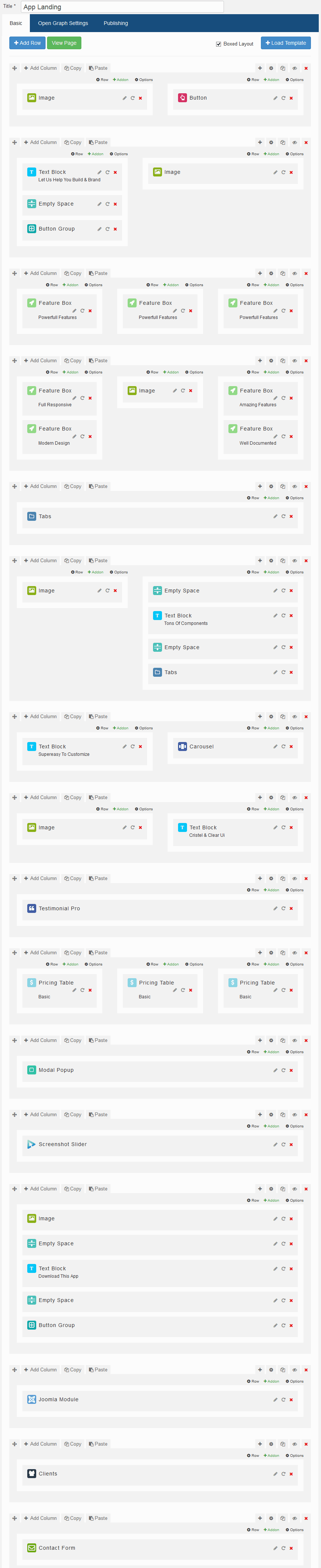The width and height of the screenshot is (321, 1568).
Task: Open column Options above Joomla Module
Action: (295, 1382)
